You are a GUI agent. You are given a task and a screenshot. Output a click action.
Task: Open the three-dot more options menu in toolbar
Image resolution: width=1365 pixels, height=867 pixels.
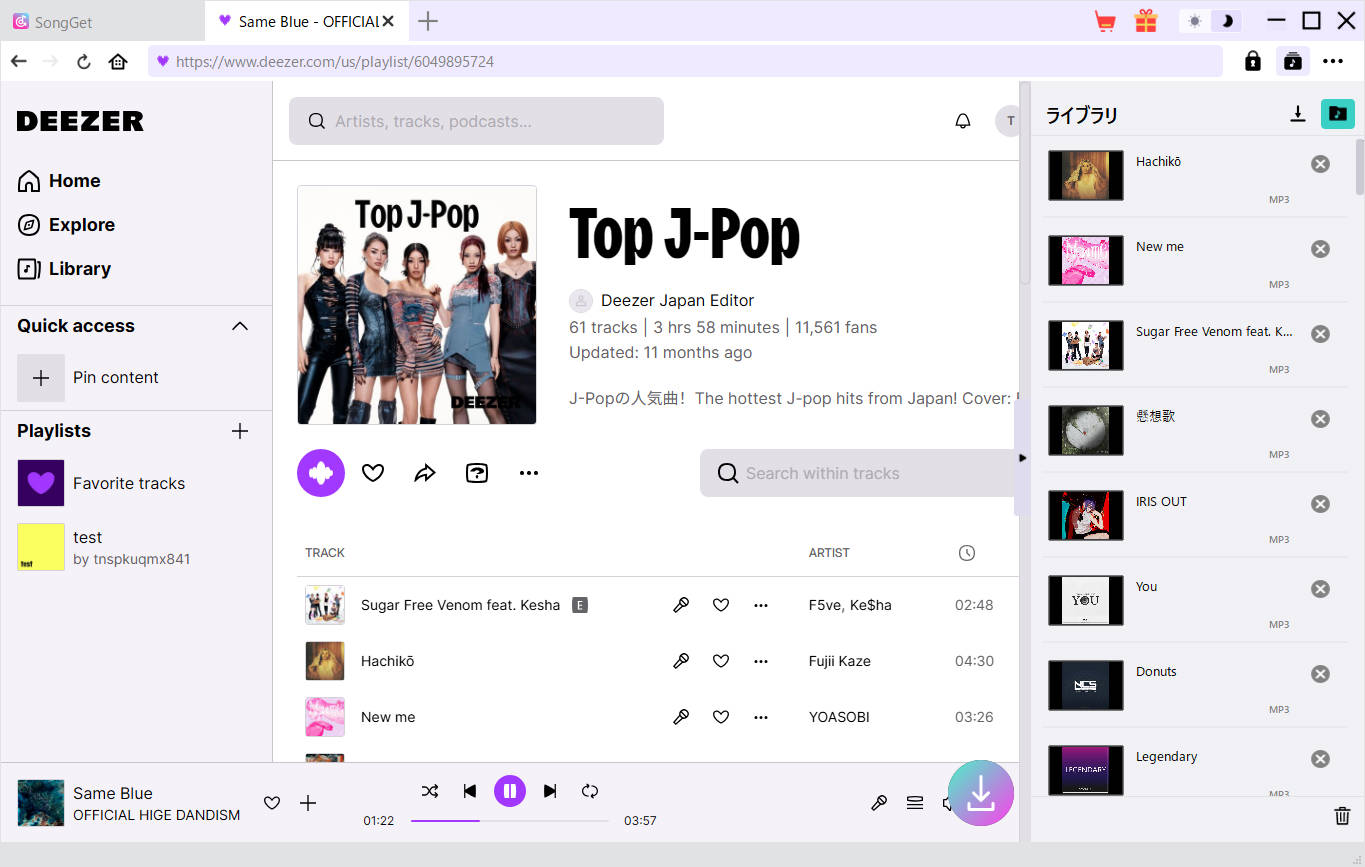click(1333, 61)
